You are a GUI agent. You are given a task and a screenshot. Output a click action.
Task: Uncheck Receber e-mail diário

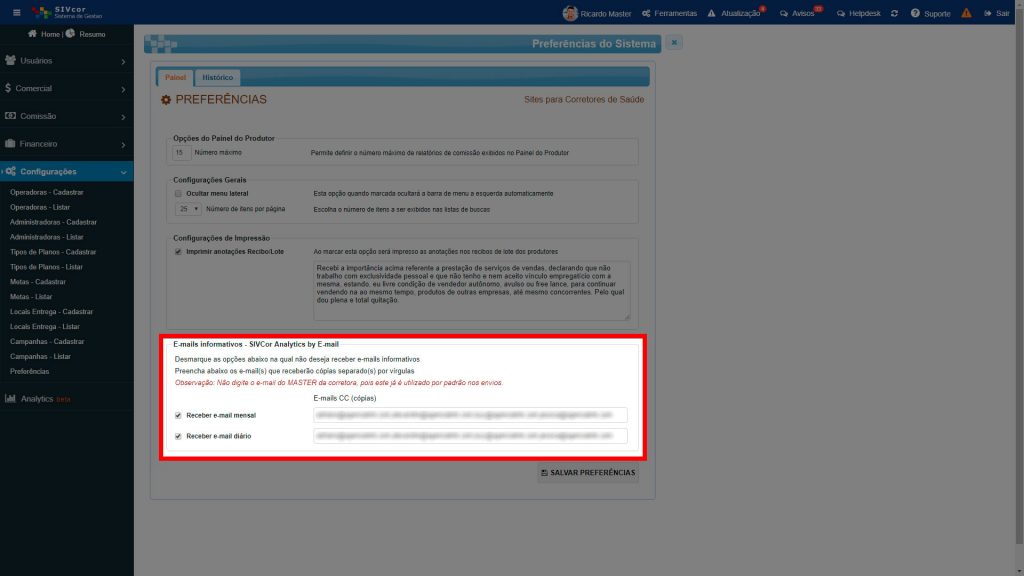point(178,436)
